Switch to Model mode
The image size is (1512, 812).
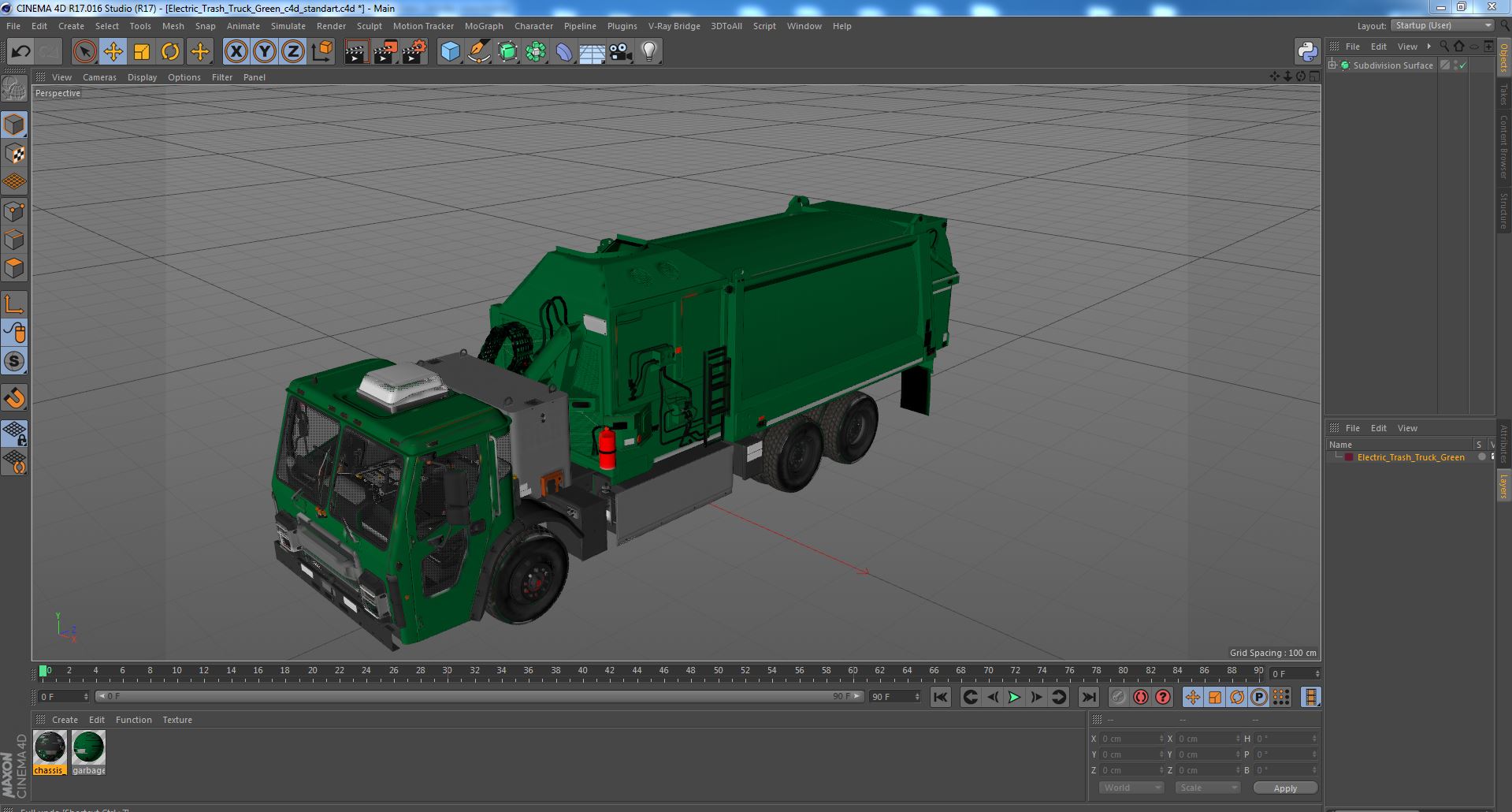[14, 125]
